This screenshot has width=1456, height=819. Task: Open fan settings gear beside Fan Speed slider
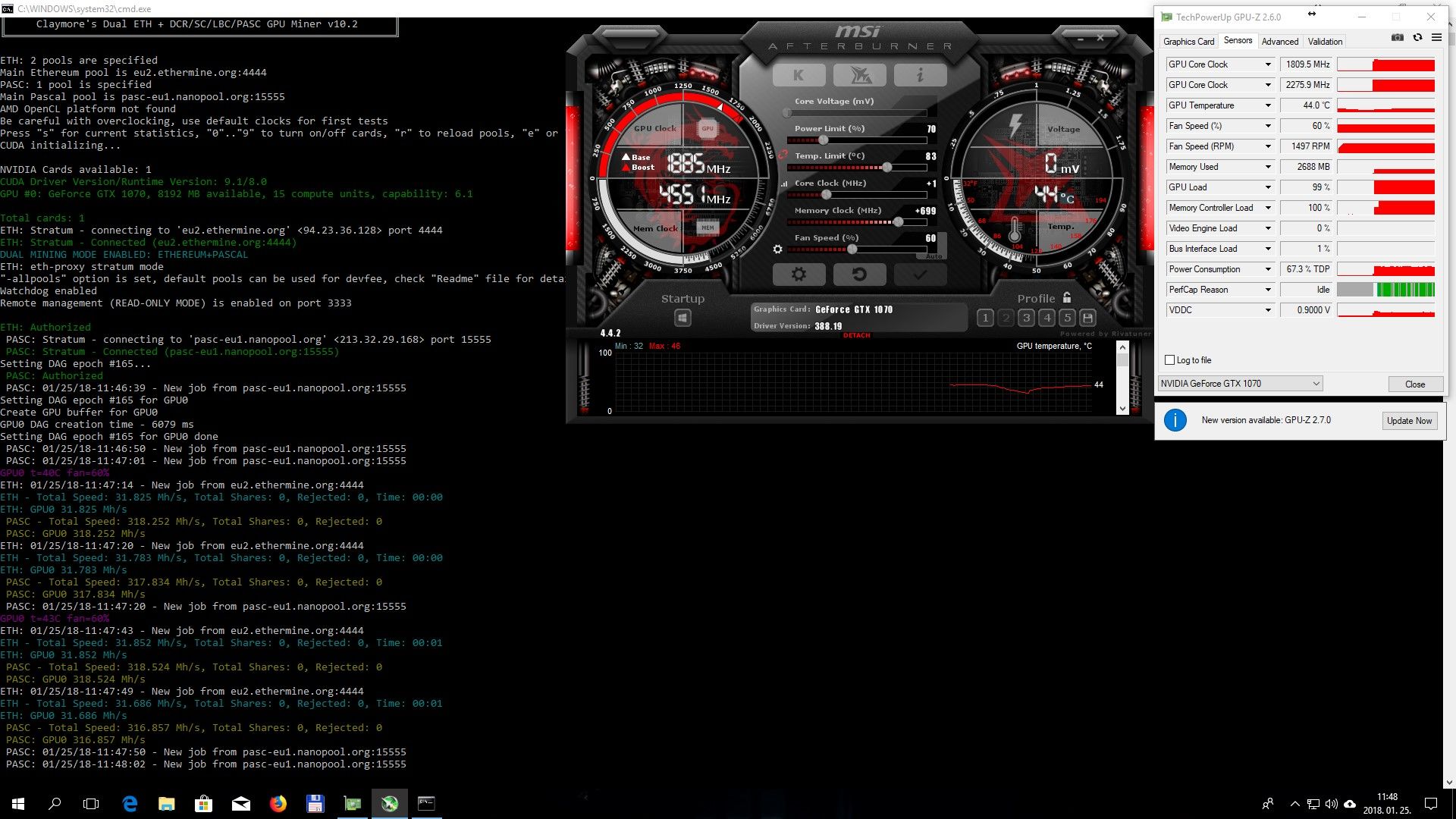pyautogui.click(x=777, y=249)
